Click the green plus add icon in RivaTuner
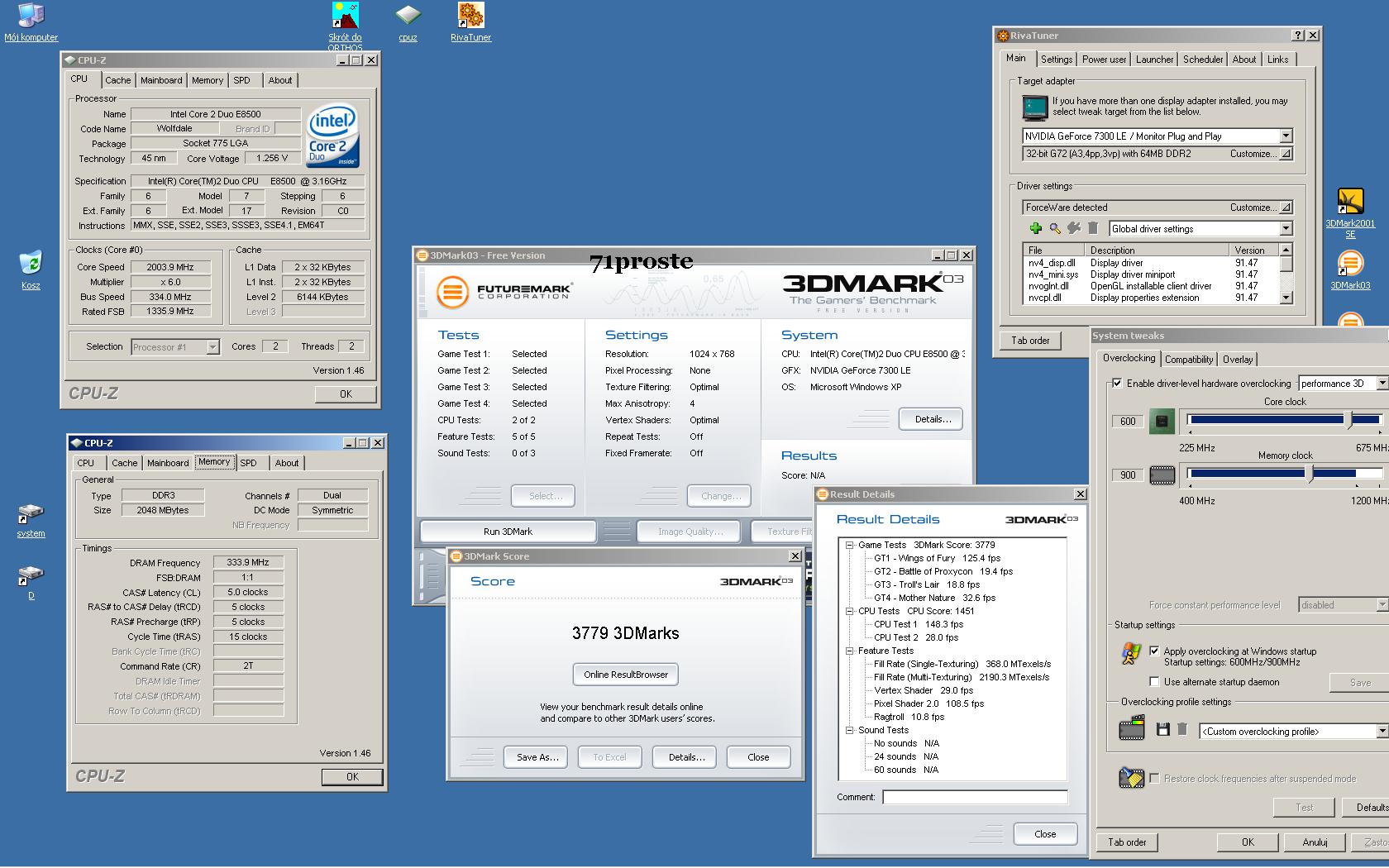Viewport: 1389px width, 868px height. click(1035, 228)
